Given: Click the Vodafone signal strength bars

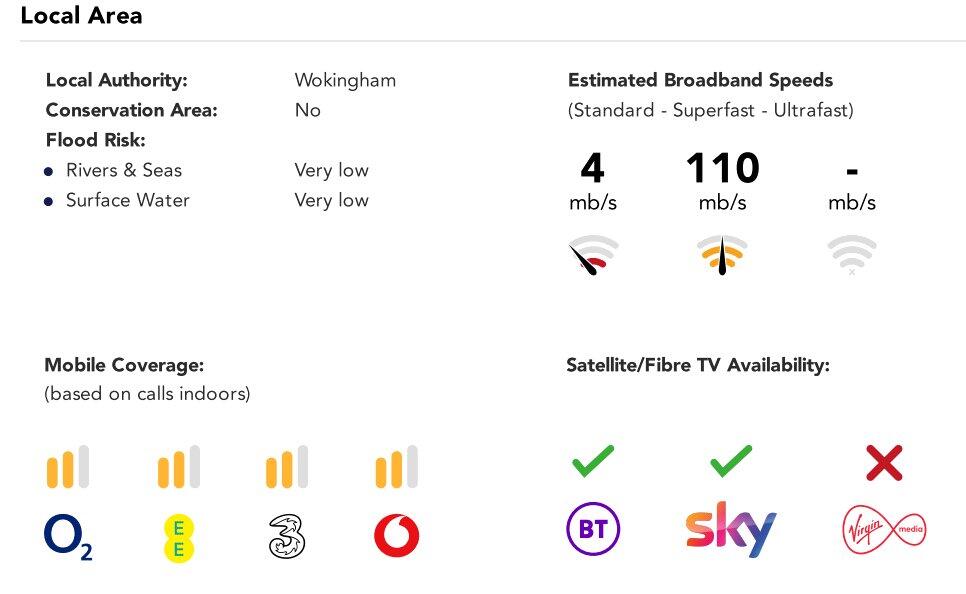Looking at the screenshot, I should 396,467.
